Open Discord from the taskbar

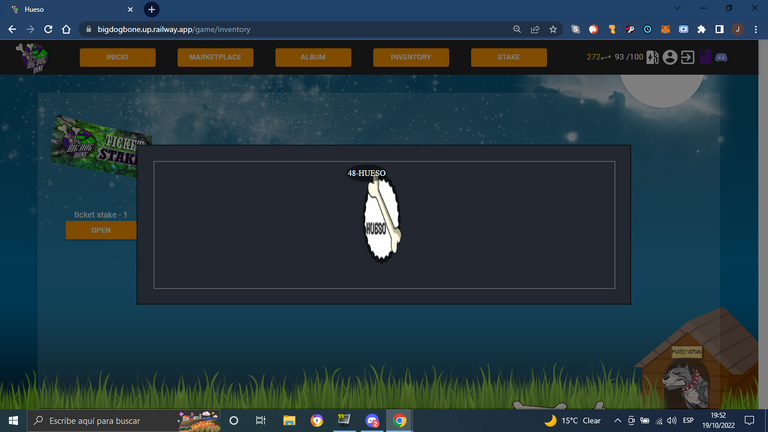(372, 421)
